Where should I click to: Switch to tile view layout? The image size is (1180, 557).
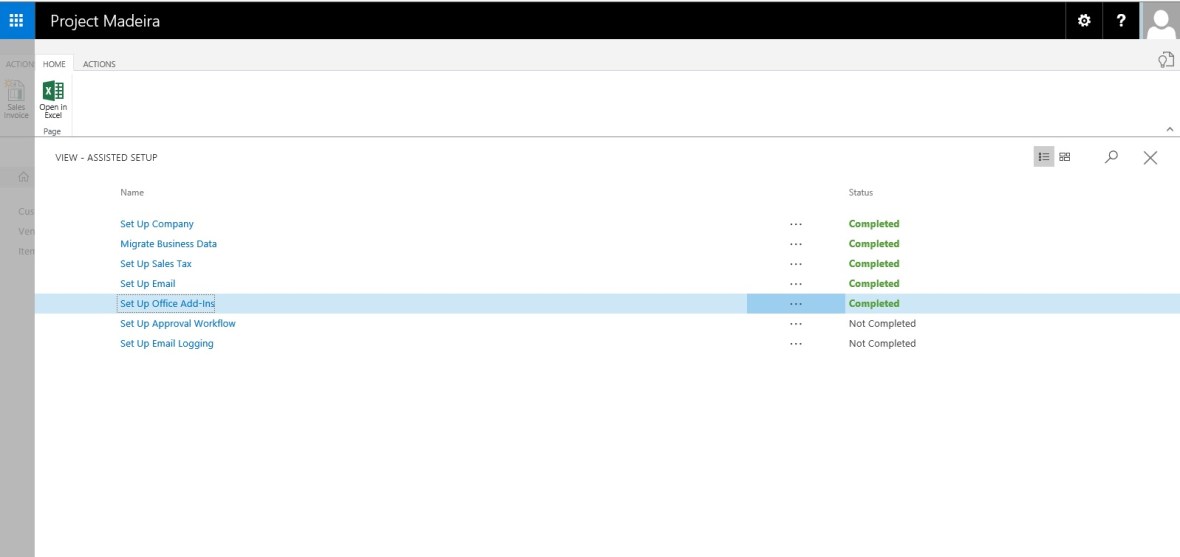point(1065,157)
